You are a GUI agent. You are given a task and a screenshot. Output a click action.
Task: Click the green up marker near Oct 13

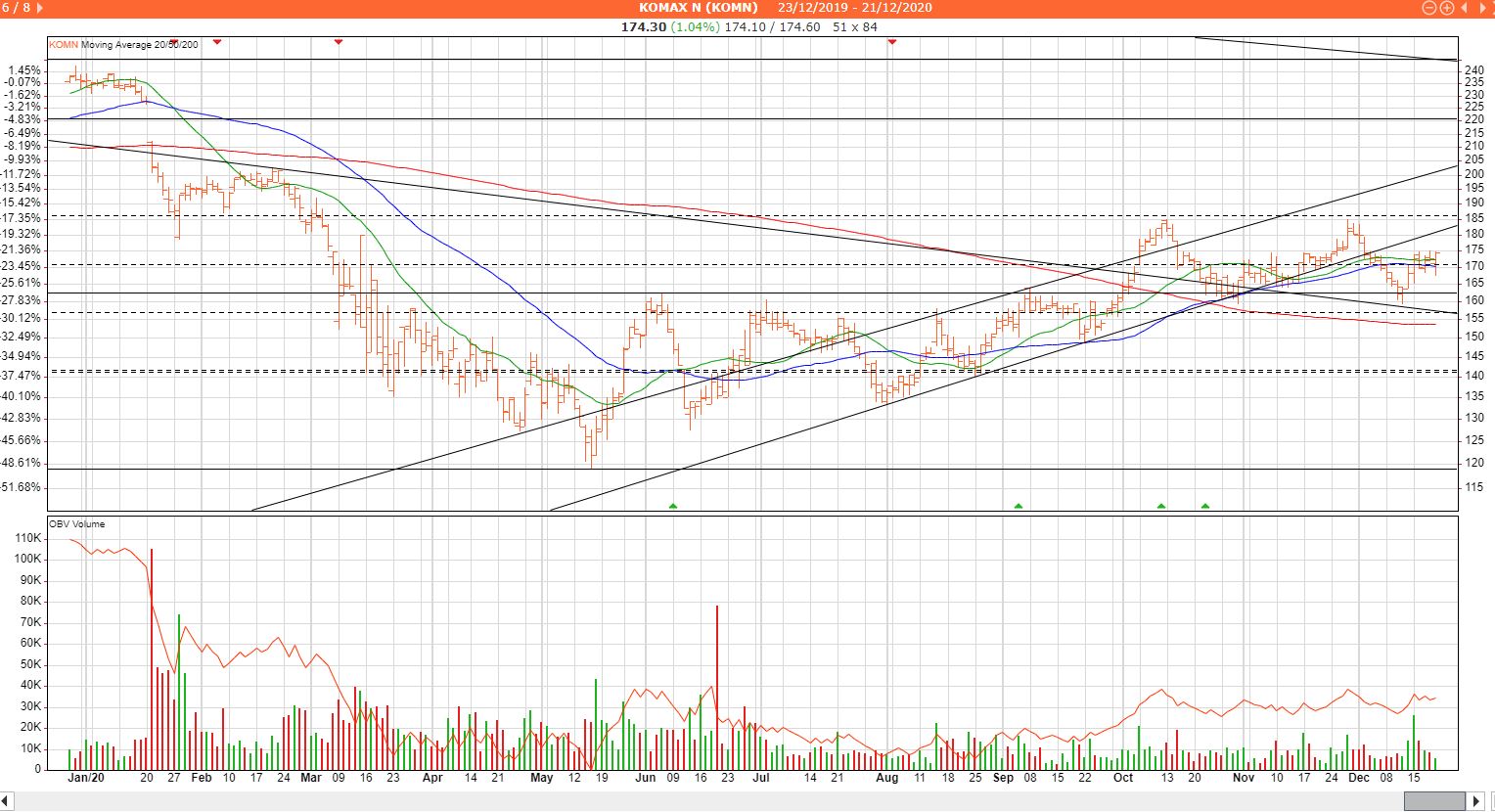coord(1161,506)
